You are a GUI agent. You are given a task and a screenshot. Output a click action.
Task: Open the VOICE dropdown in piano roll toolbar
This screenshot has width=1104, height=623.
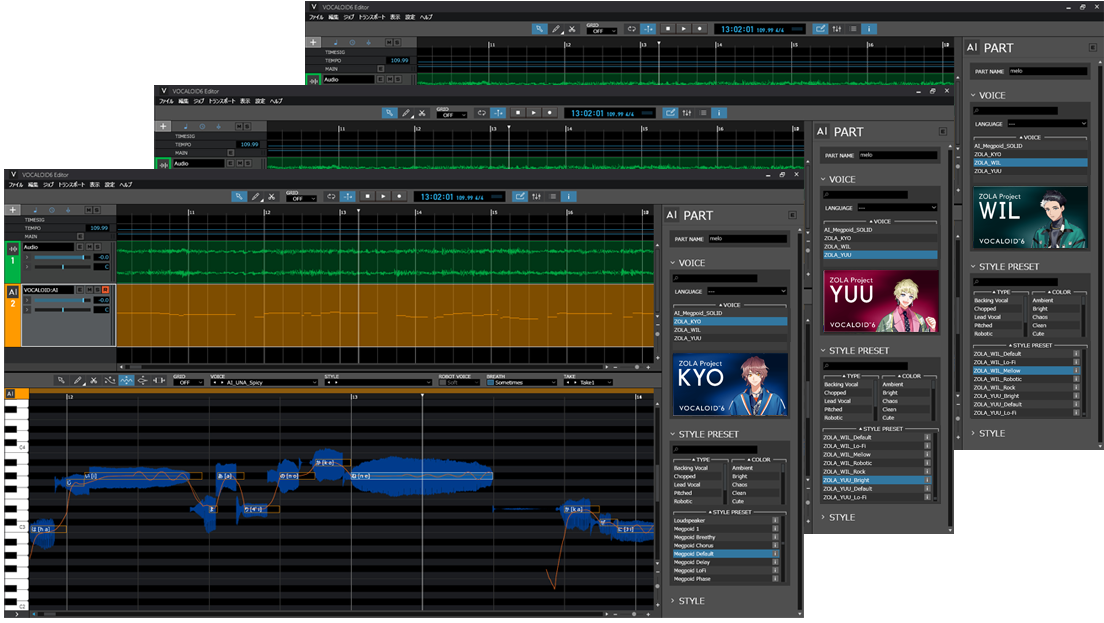pos(264,382)
